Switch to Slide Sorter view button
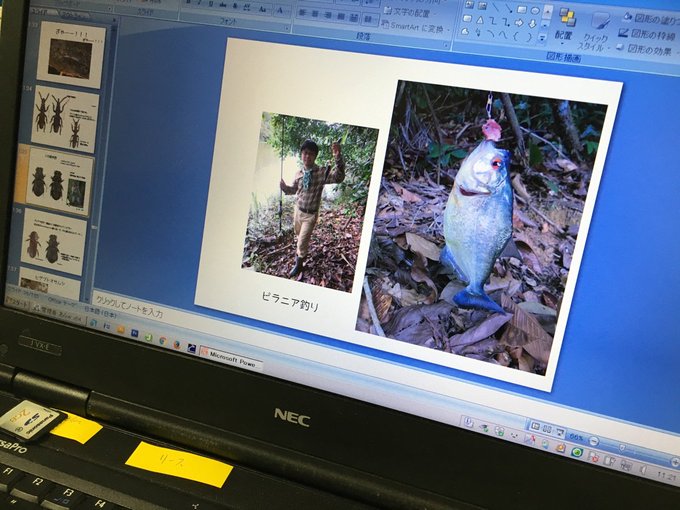 point(547,430)
